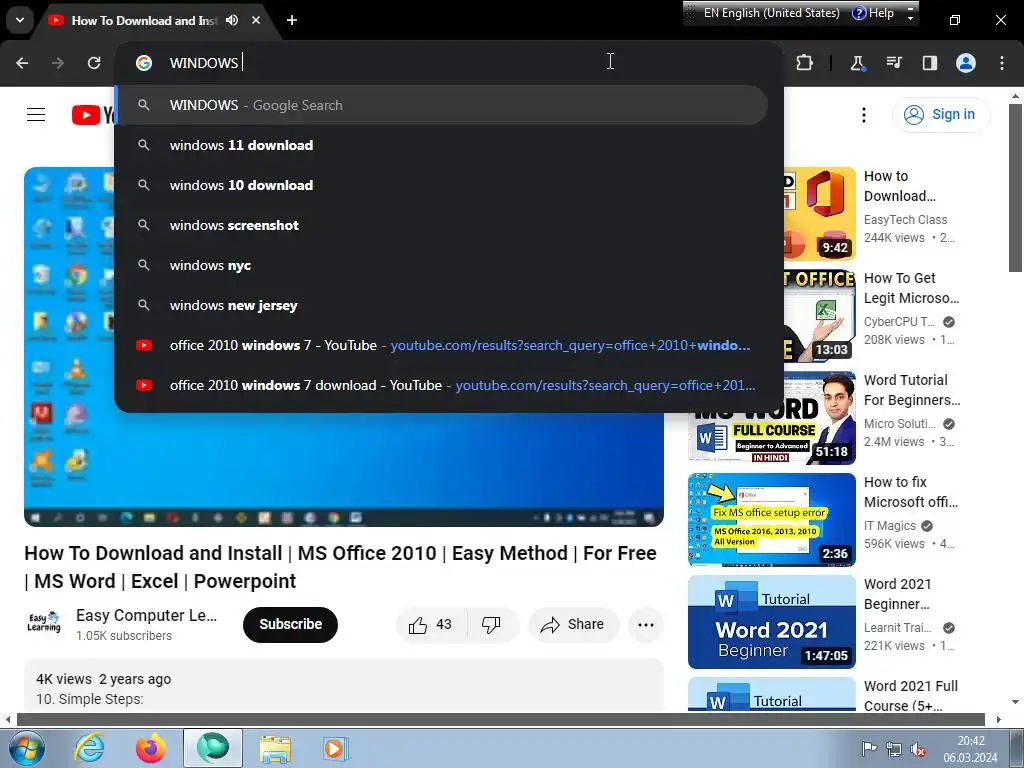
Task: Like the video with thumbs up
Action: [x=431, y=624]
